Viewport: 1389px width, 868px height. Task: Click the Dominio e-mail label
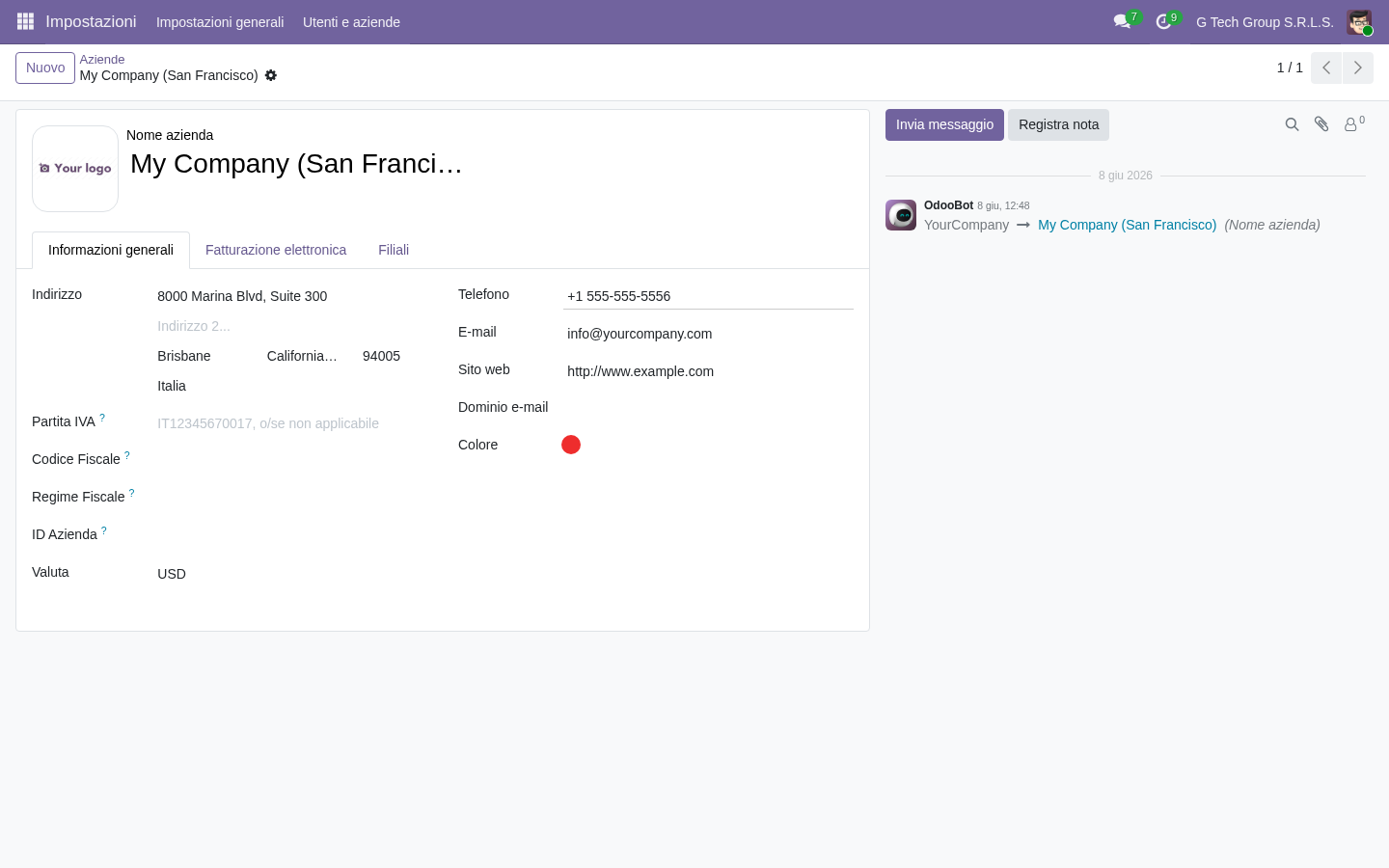(x=503, y=407)
